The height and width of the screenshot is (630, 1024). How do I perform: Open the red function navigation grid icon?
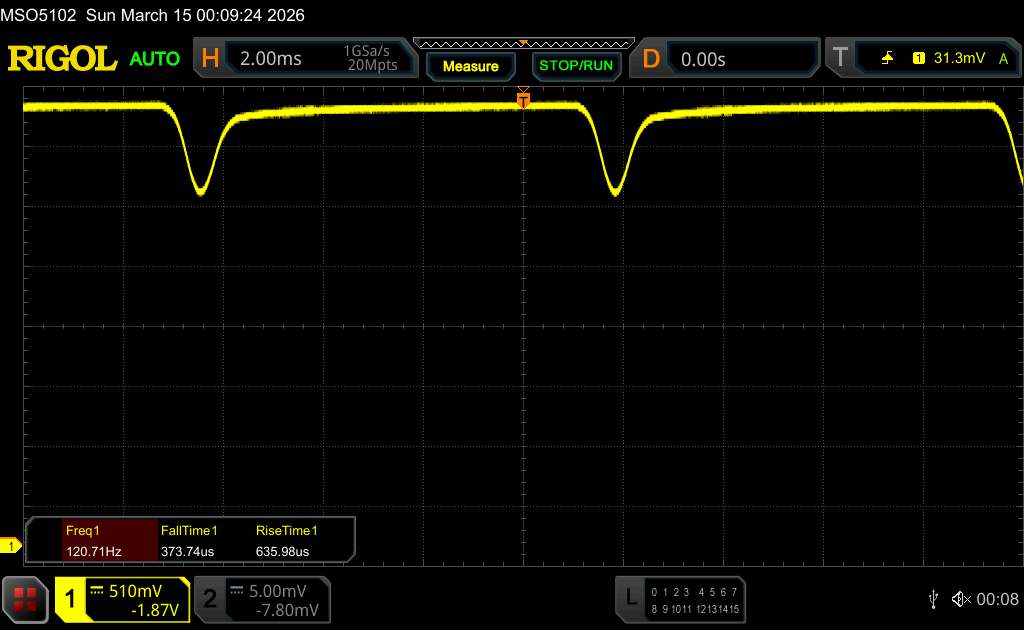(25, 599)
